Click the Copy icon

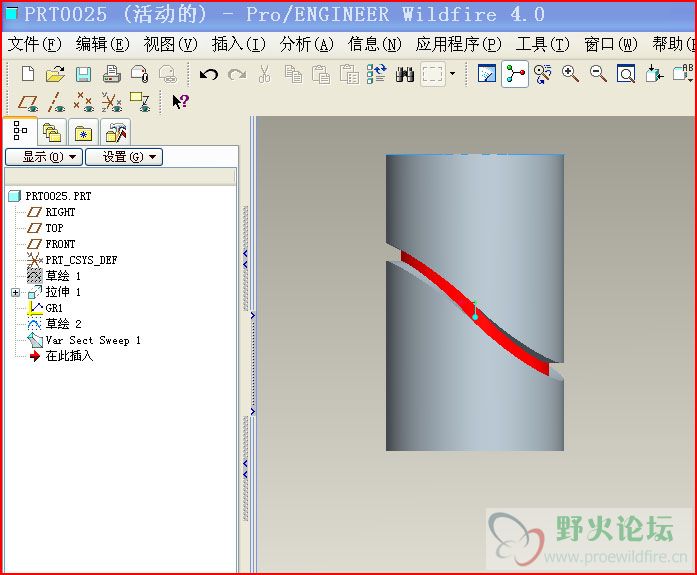(x=293, y=74)
